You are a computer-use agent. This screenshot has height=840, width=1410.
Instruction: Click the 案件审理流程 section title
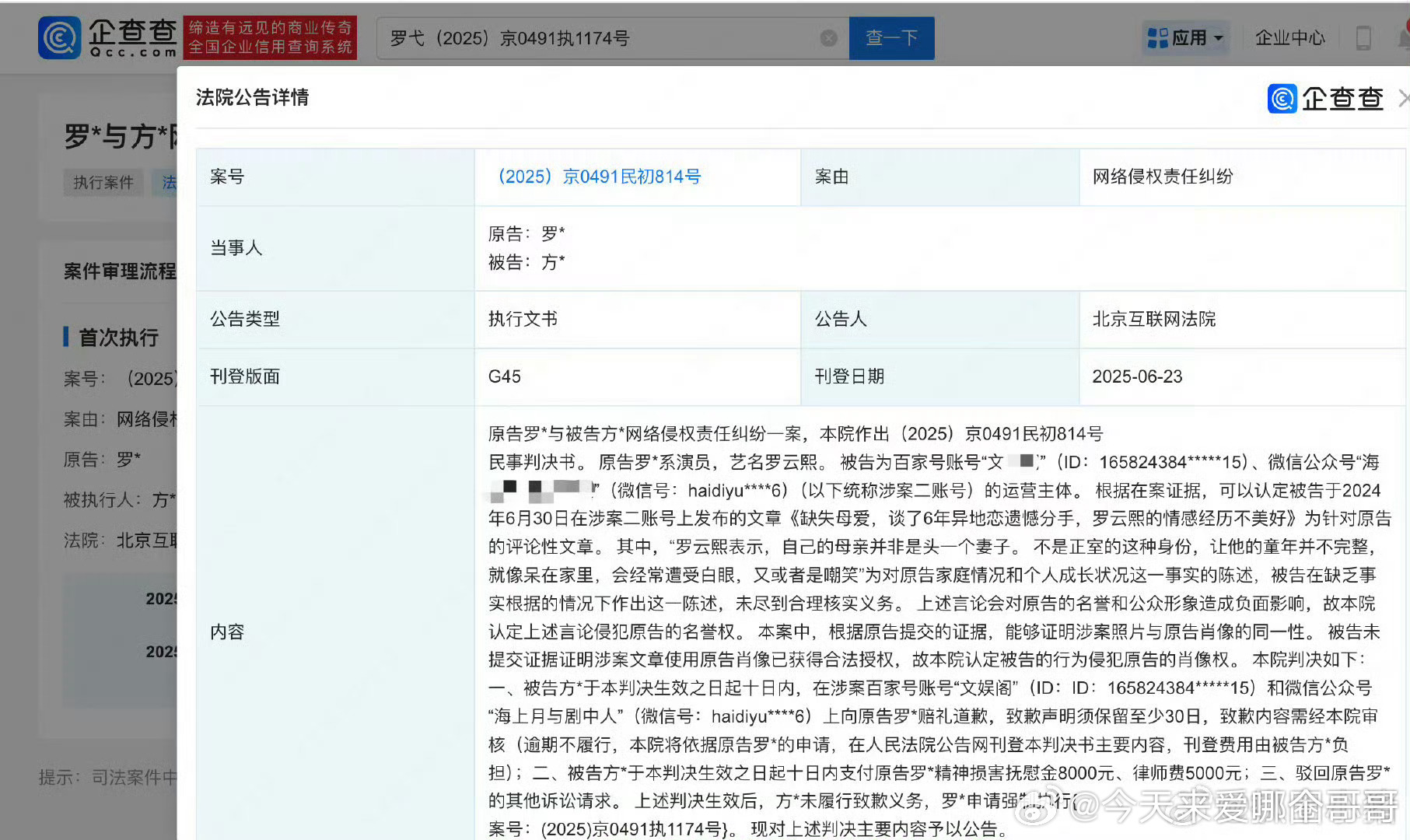[x=120, y=271]
